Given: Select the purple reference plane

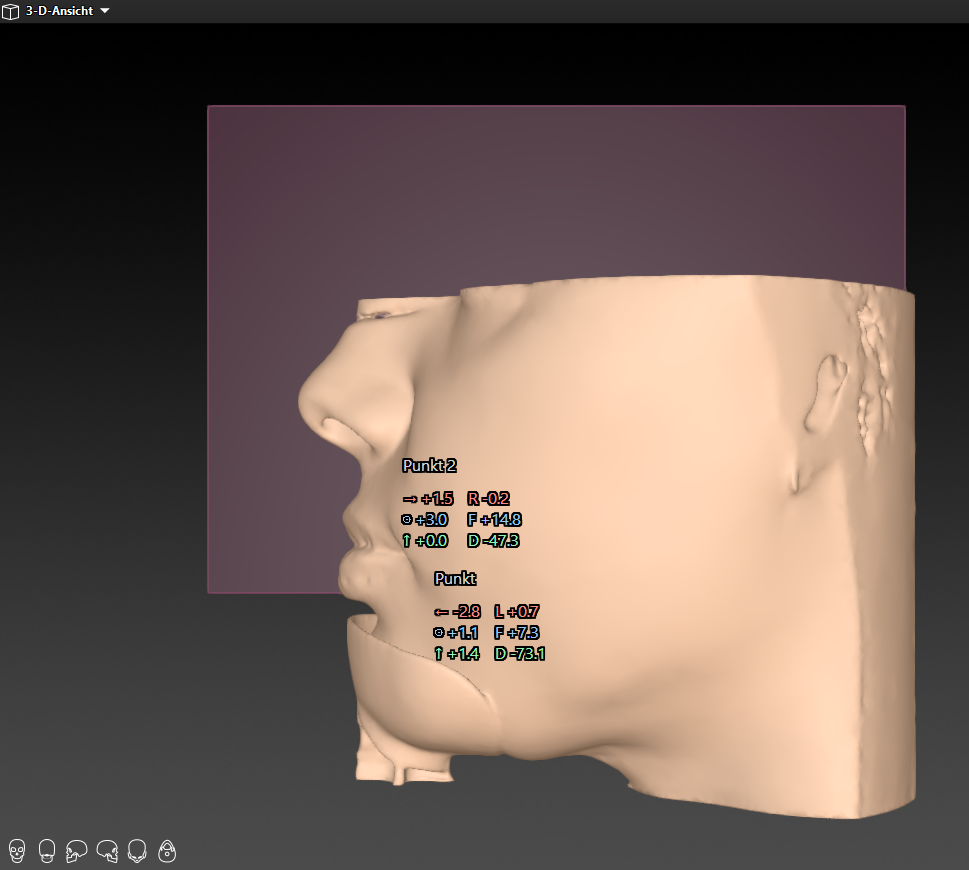Looking at the screenshot, I should (x=600, y=190).
